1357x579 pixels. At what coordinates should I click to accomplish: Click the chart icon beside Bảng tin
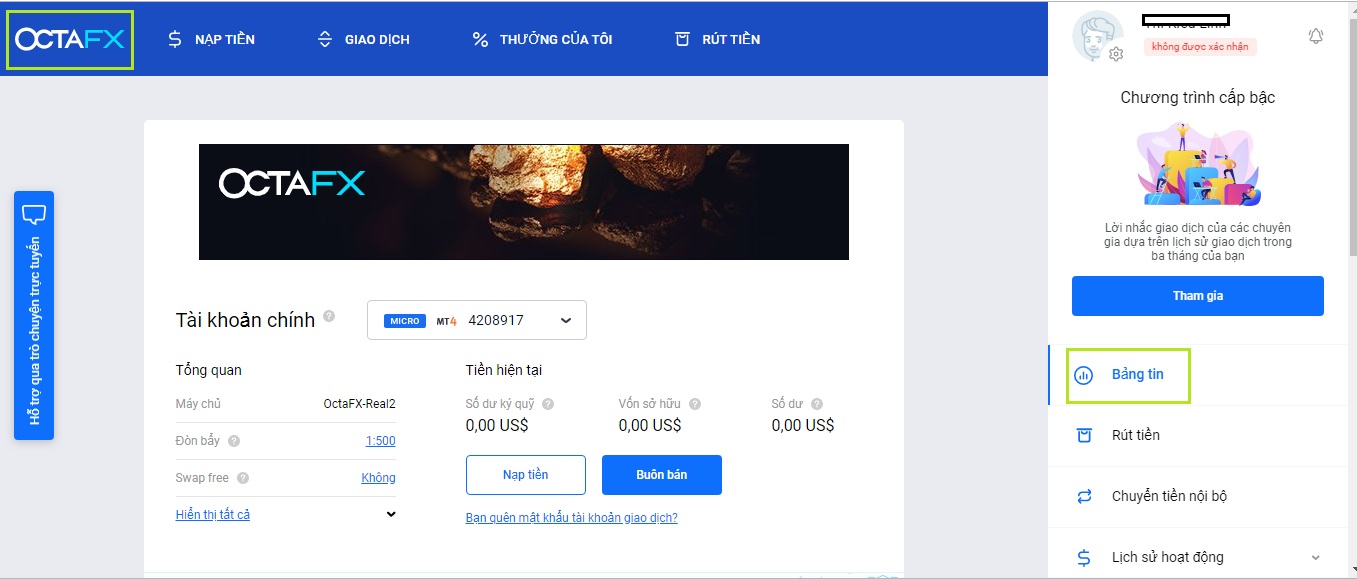(1083, 376)
